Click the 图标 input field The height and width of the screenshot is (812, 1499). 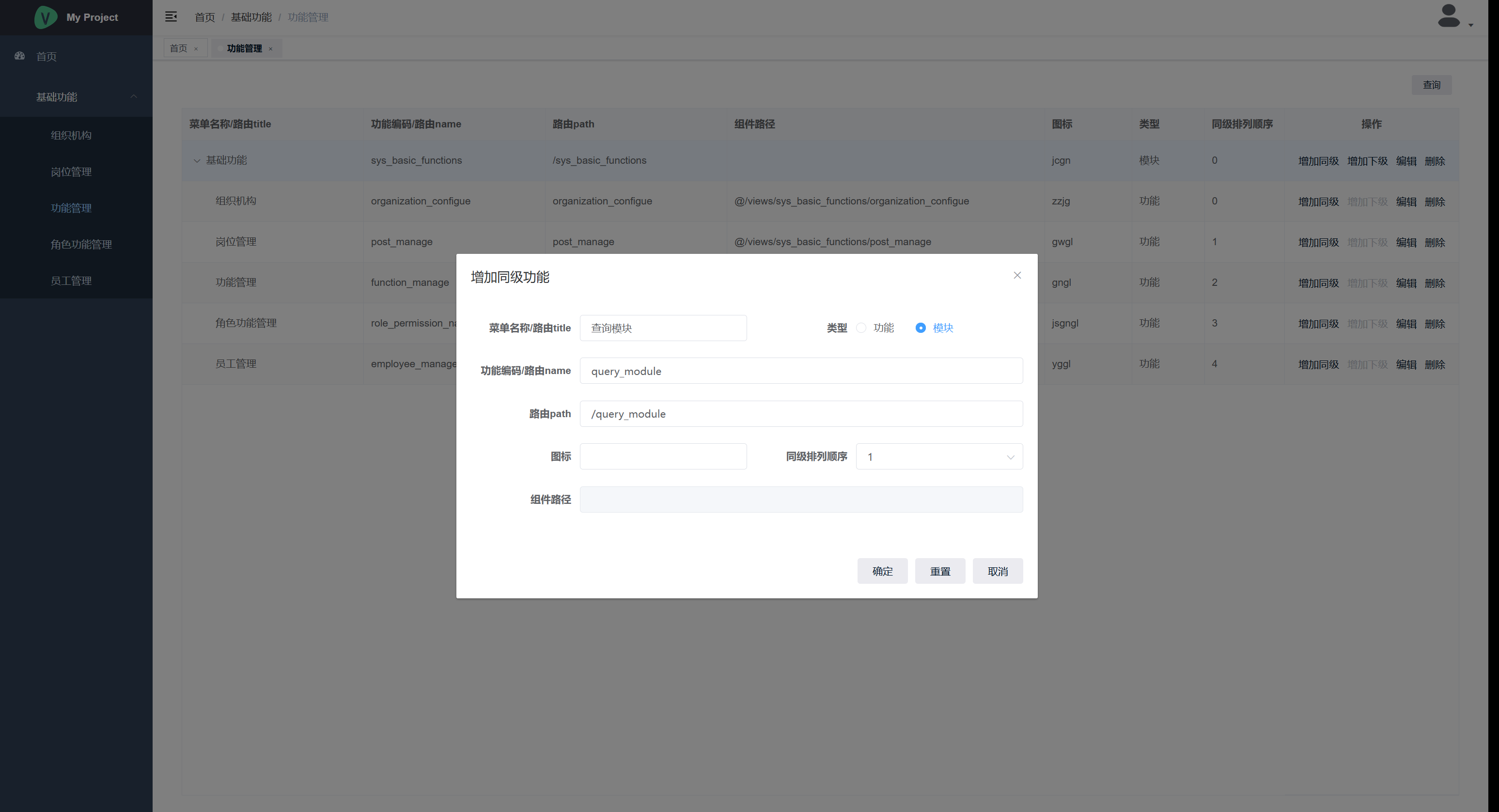[x=663, y=457]
